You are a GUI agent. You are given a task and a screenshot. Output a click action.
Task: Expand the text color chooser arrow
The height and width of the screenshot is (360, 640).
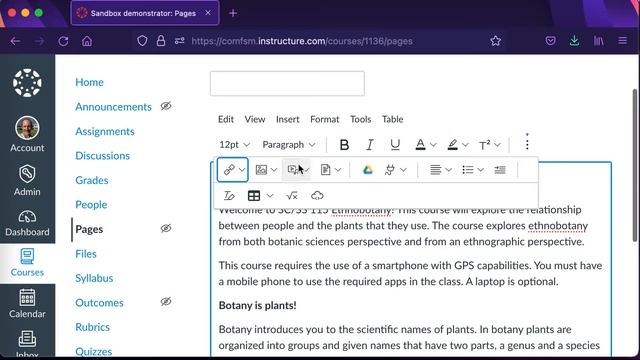point(433,145)
